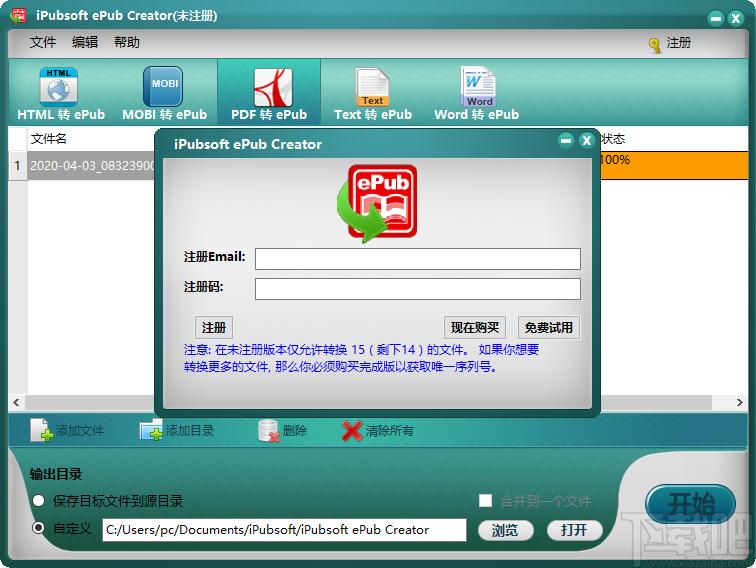This screenshot has width=756, height=568.
Task: Click the 免费试用 button
Action: click(549, 328)
